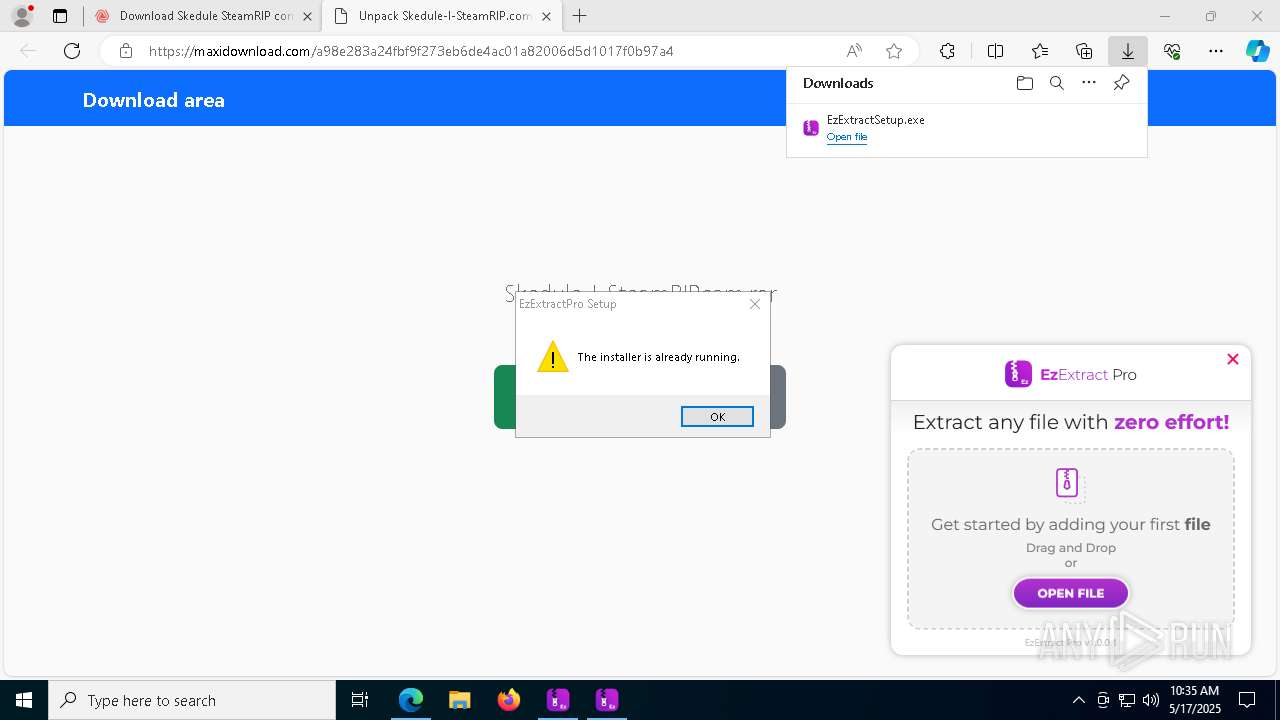Screen dimensions: 1280x720
Task: Close the Unpack Skedule-I-SteamRIP tab
Action: click(546, 16)
